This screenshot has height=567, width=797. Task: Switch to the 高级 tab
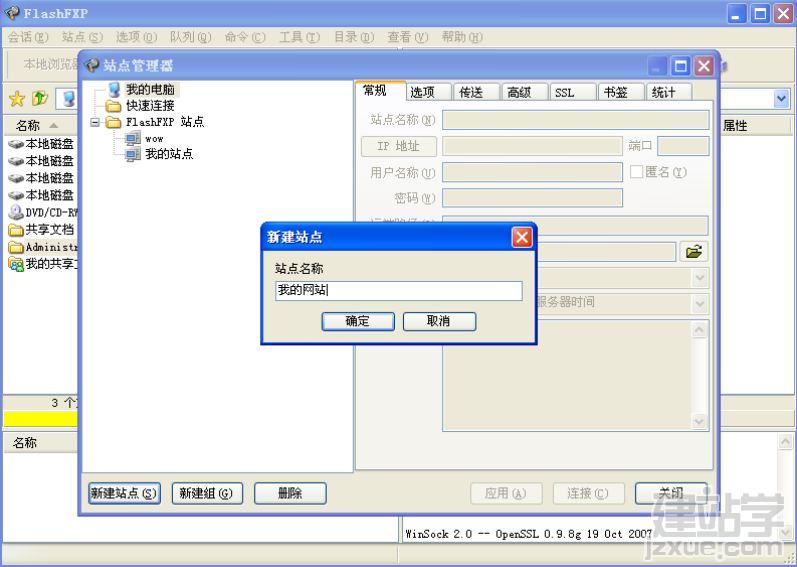point(525,92)
